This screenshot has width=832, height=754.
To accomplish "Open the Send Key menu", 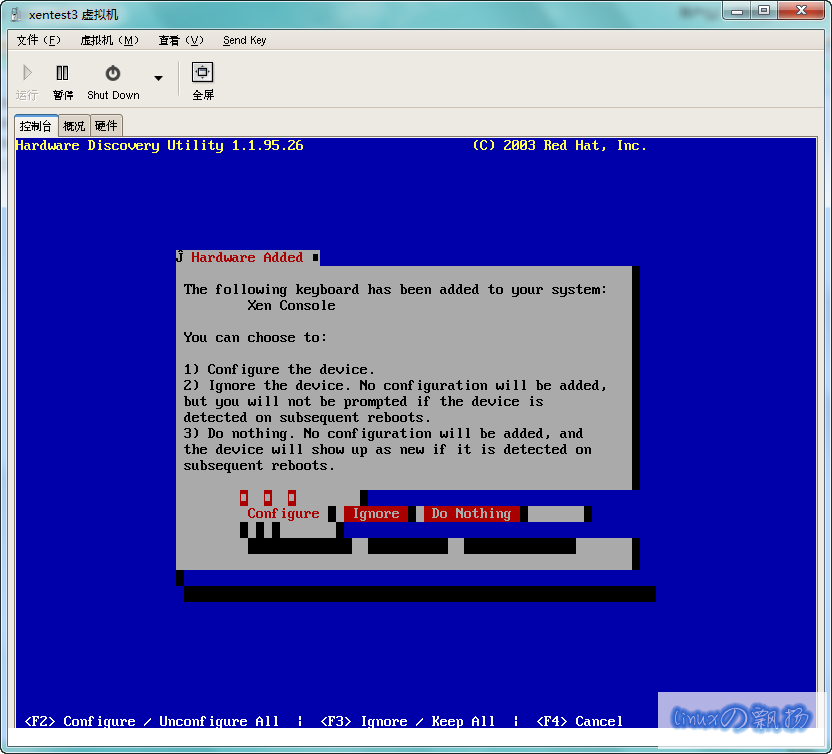I will click(244, 40).
